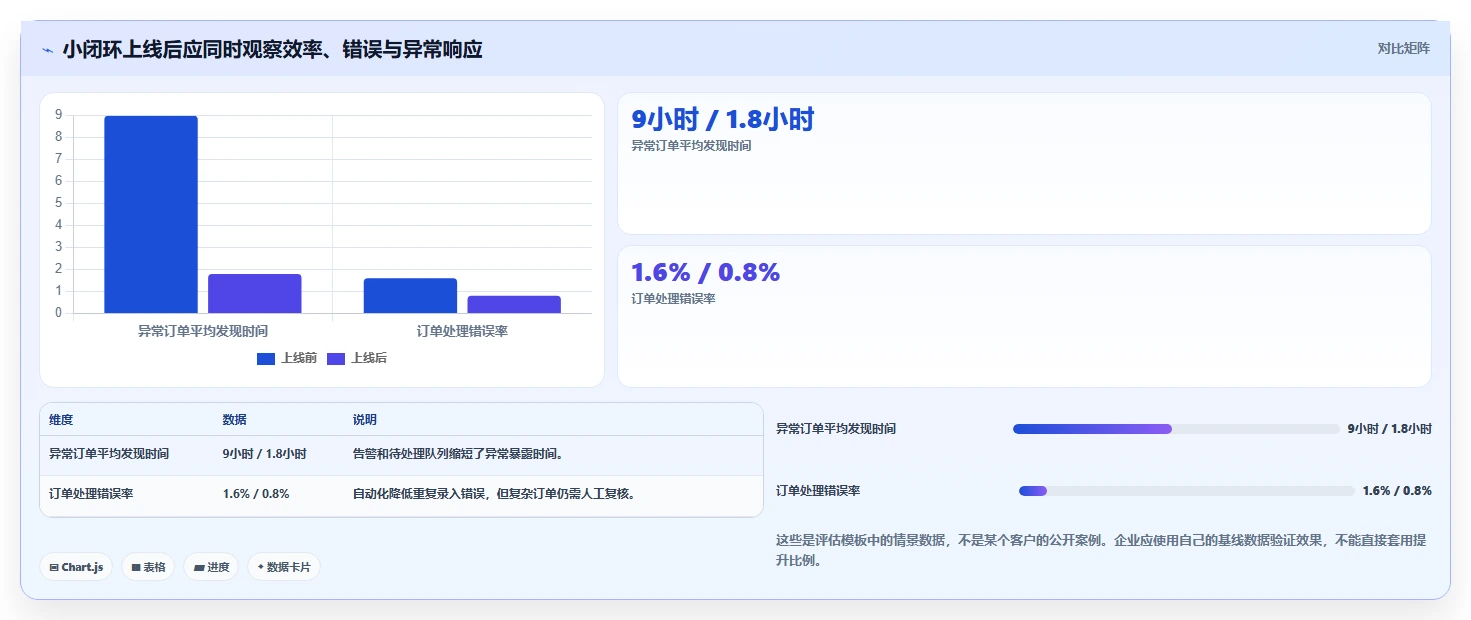Click the 异常订单平均发现时间 x-axis label
This screenshot has width=1471, height=620.
pyautogui.click(x=203, y=331)
